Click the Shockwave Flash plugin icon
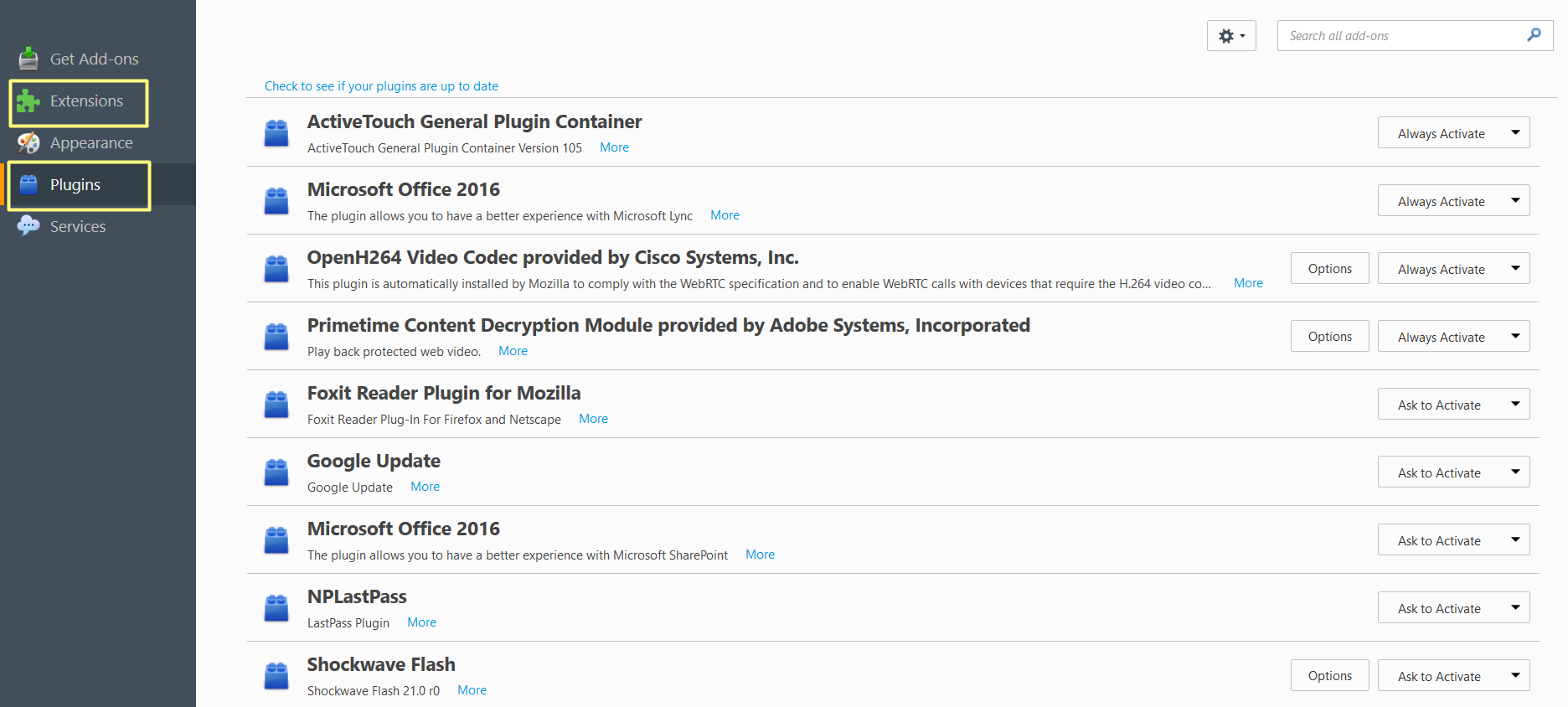The width and height of the screenshot is (1568, 707). tap(276, 676)
